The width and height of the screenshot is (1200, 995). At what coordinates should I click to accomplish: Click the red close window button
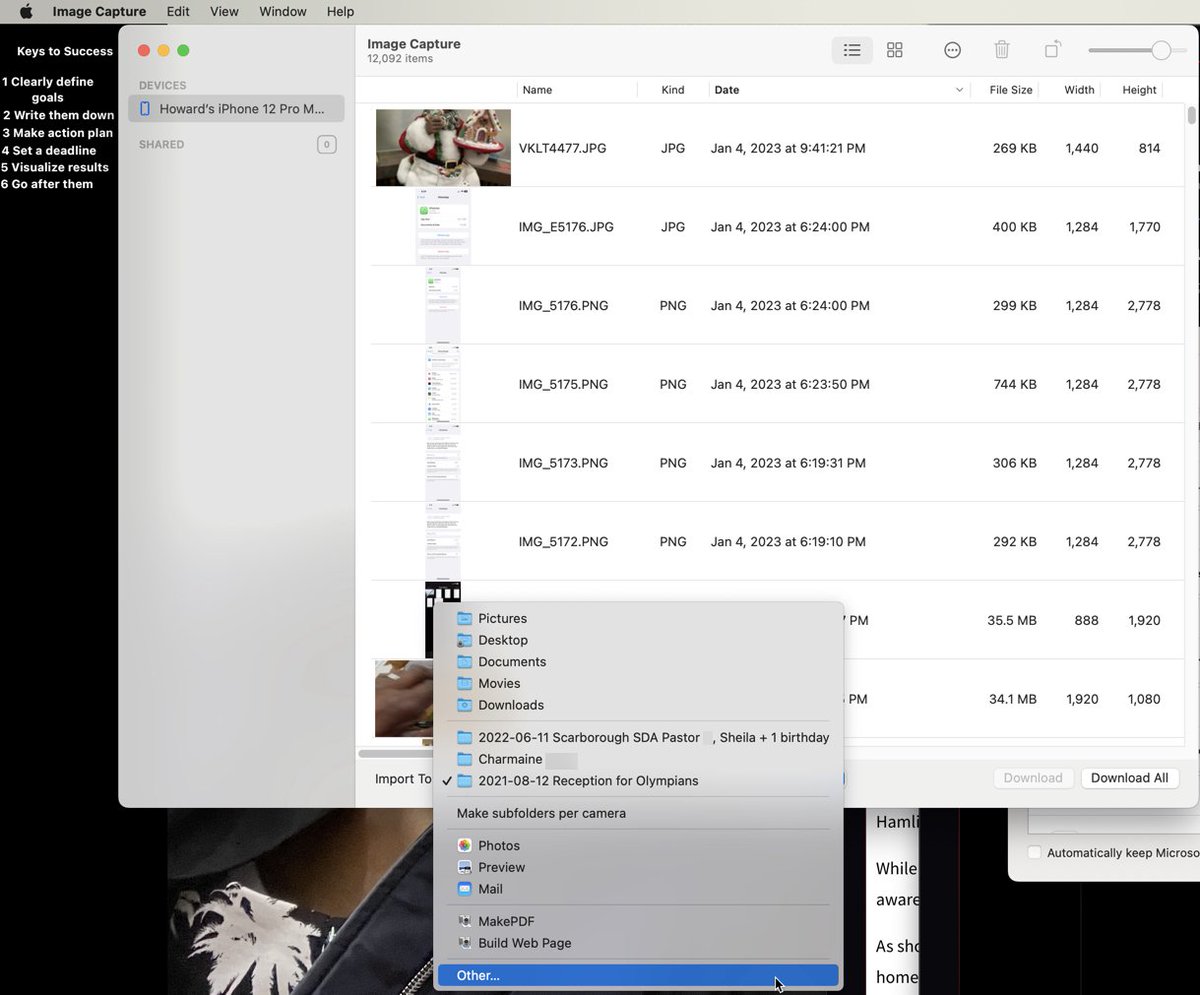pos(143,51)
